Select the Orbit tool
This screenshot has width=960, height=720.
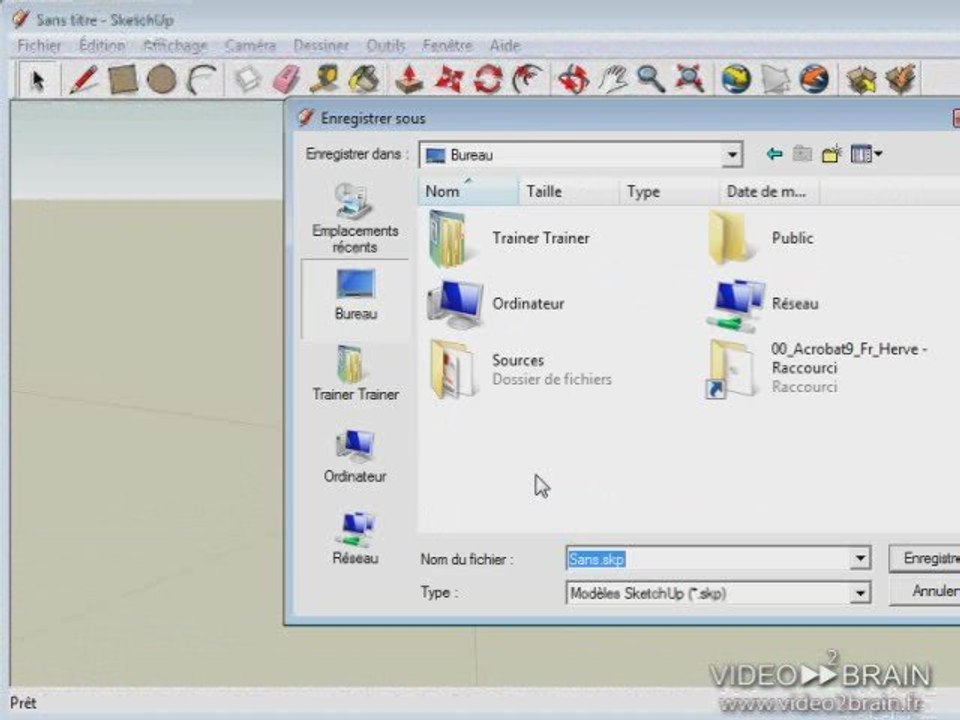574,80
